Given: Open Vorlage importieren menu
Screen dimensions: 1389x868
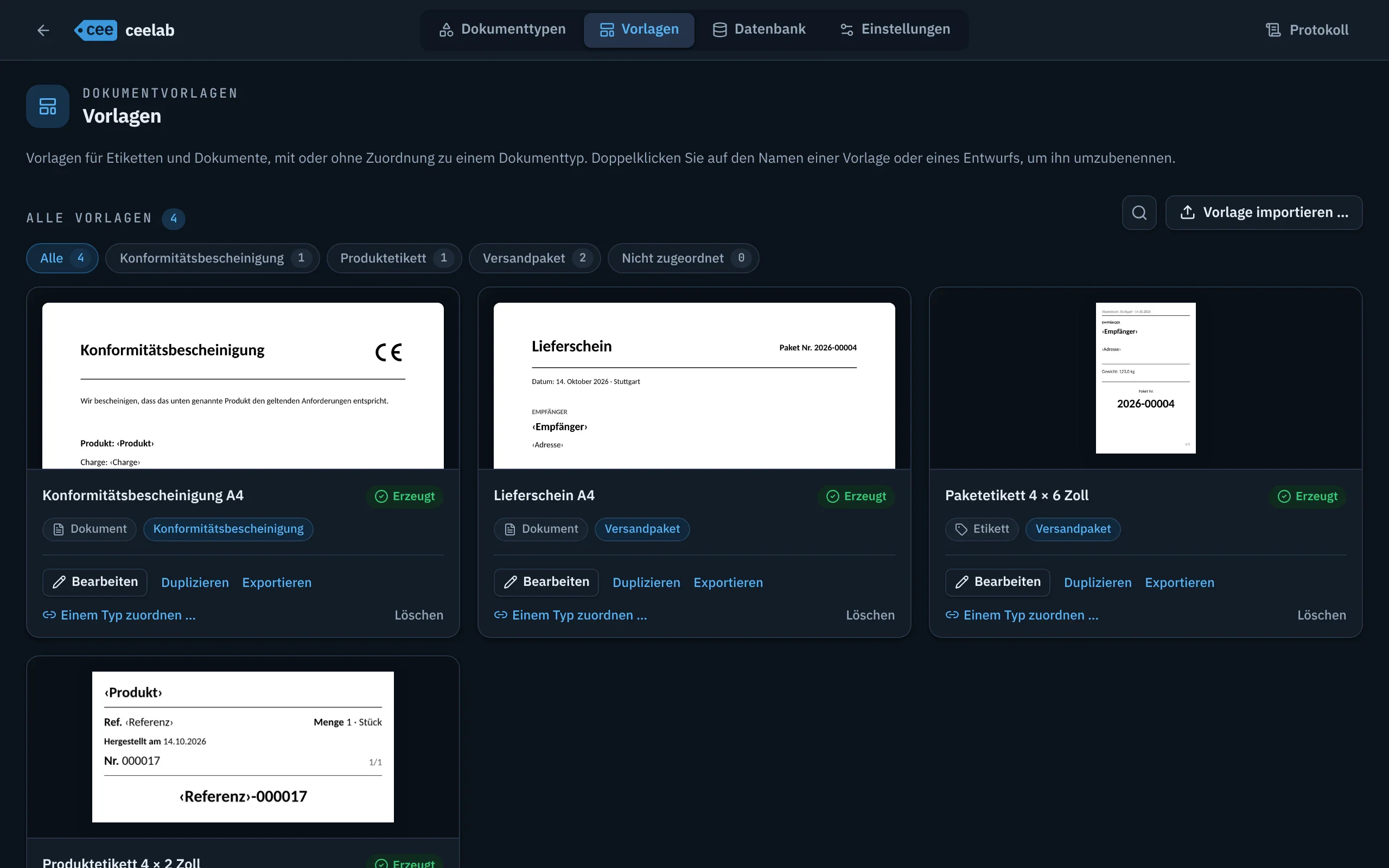Looking at the screenshot, I should pyautogui.click(x=1263, y=213).
